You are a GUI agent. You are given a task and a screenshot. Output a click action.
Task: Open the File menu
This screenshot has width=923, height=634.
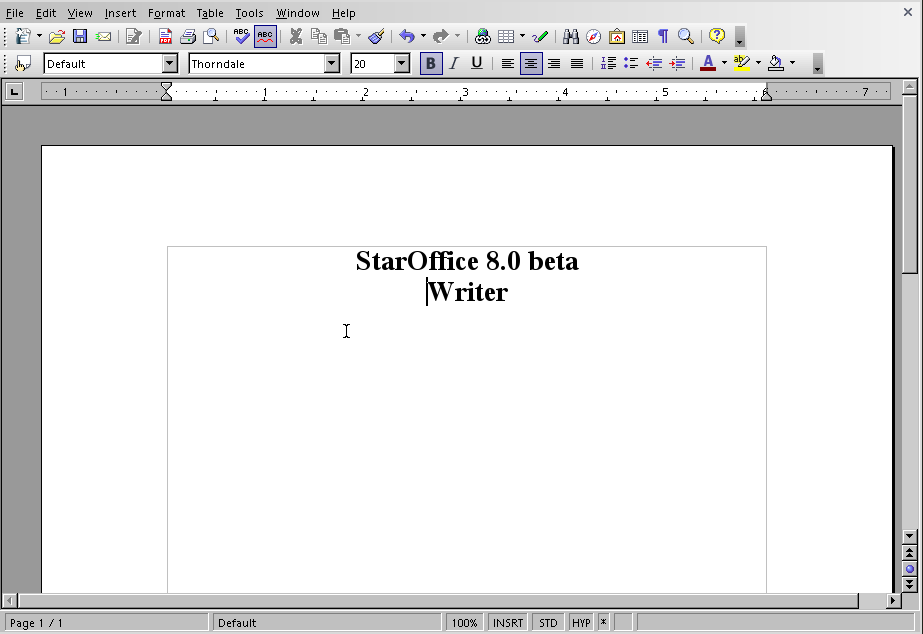coord(15,13)
